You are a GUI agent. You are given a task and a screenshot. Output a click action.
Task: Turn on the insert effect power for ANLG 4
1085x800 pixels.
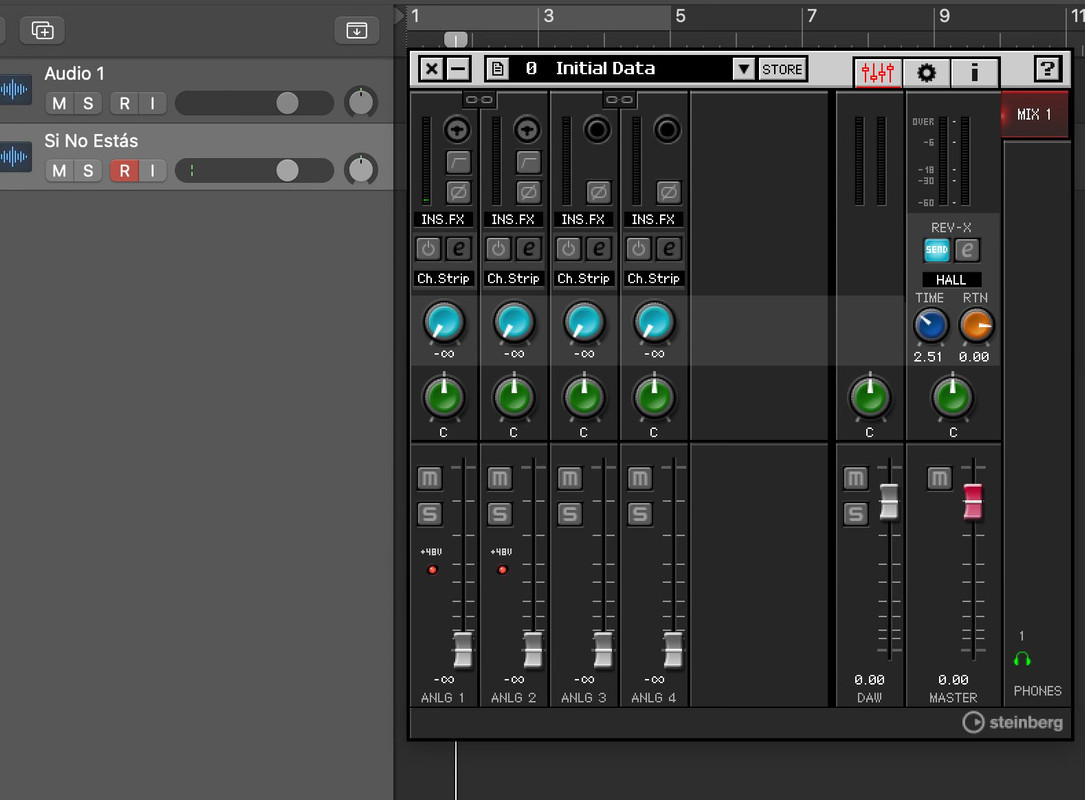pos(639,248)
